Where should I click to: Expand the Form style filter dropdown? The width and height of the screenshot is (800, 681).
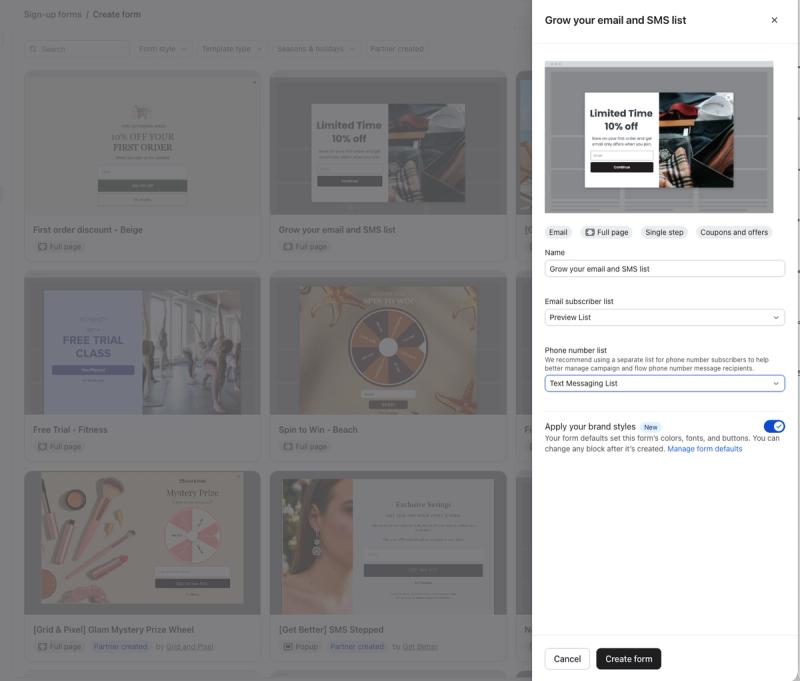tap(163, 49)
